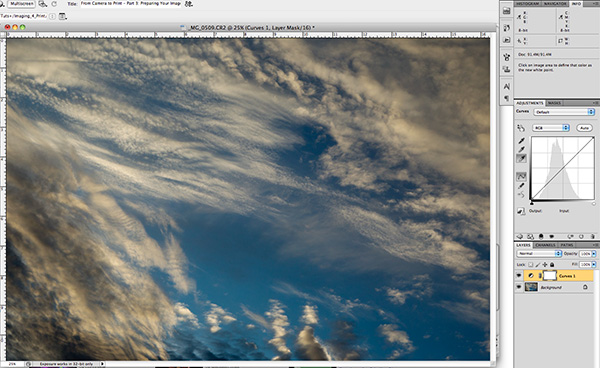The width and height of the screenshot is (600, 368).
Task: Click the smooth curve values icon
Action: click(521, 195)
